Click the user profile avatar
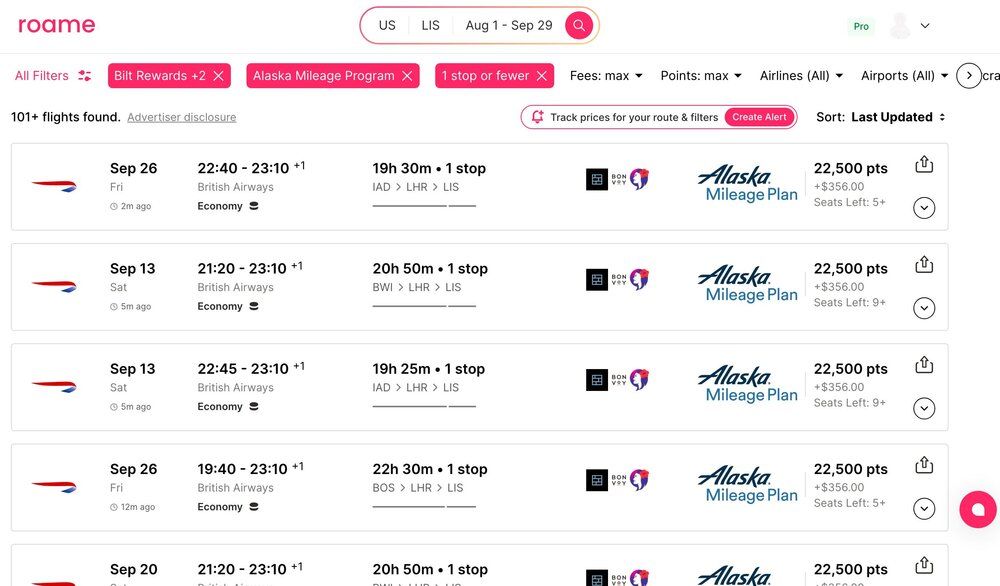 pyautogui.click(x=900, y=26)
